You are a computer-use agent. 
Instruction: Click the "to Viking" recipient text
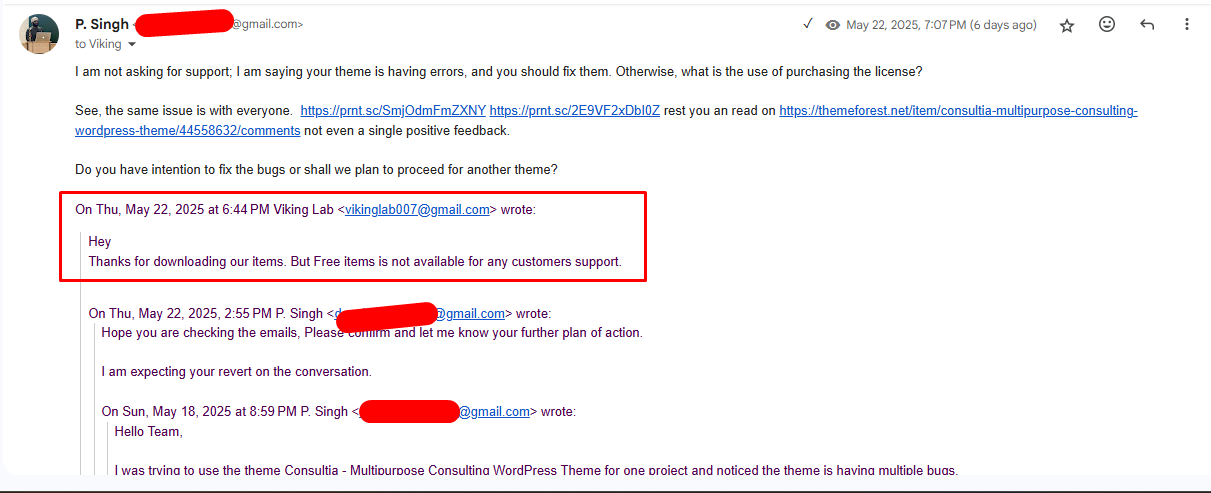coord(98,44)
